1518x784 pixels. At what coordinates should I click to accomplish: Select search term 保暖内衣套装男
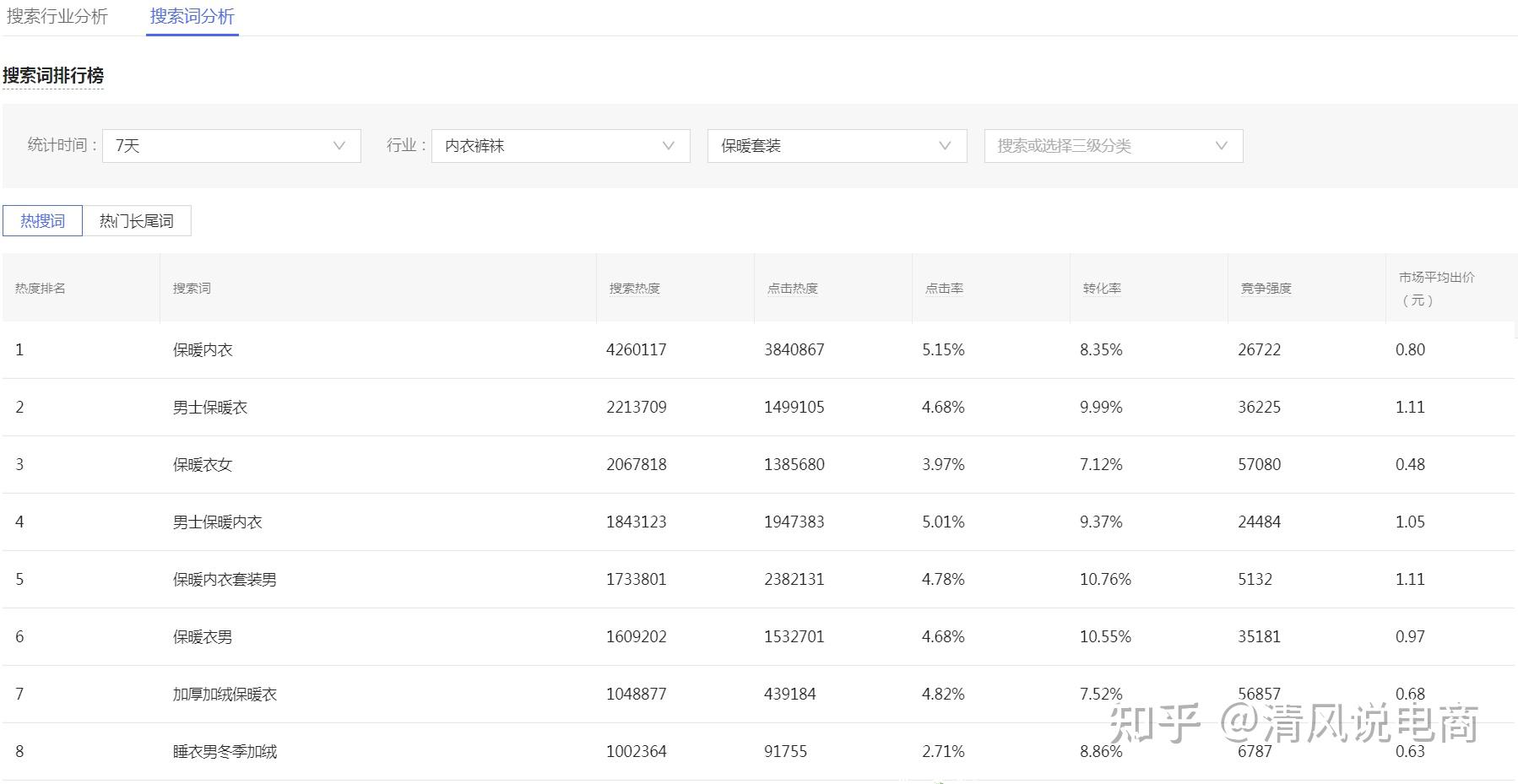click(x=225, y=580)
